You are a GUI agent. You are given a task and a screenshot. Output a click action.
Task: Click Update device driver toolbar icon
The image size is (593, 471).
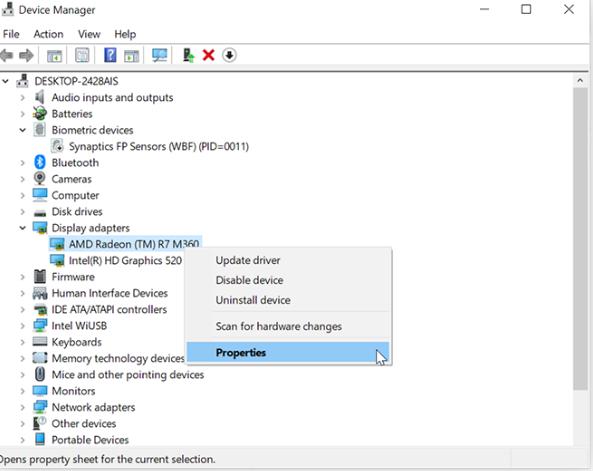(188, 55)
